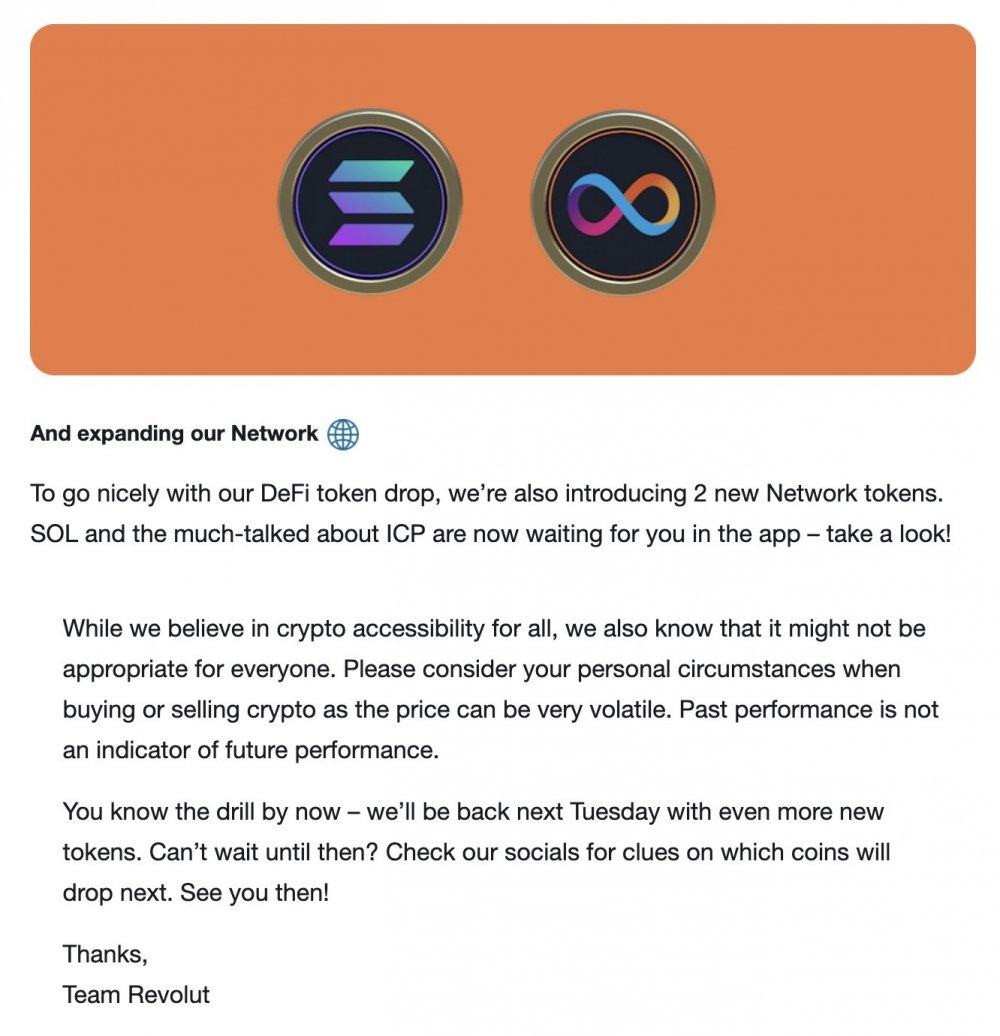Click 'You know the drill by now' text
The height and width of the screenshot is (1036, 1000).
(x=201, y=812)
